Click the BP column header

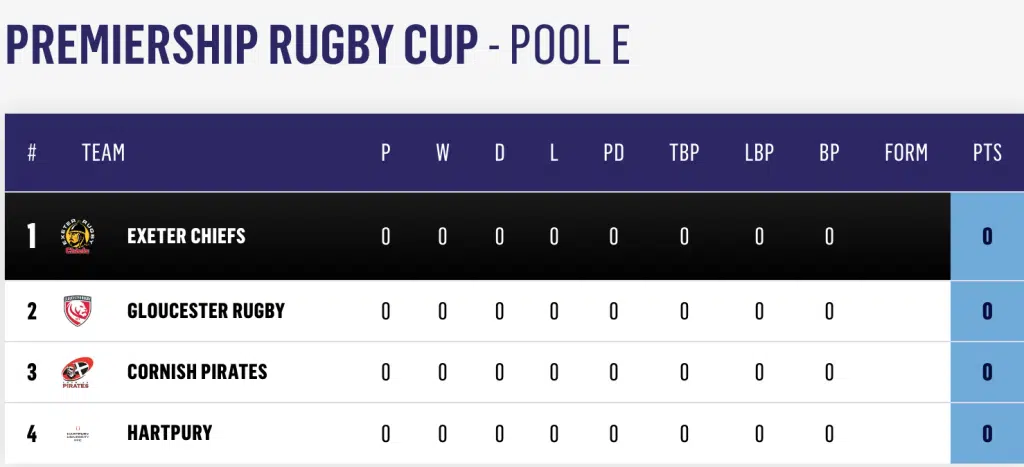coord(829,153)
